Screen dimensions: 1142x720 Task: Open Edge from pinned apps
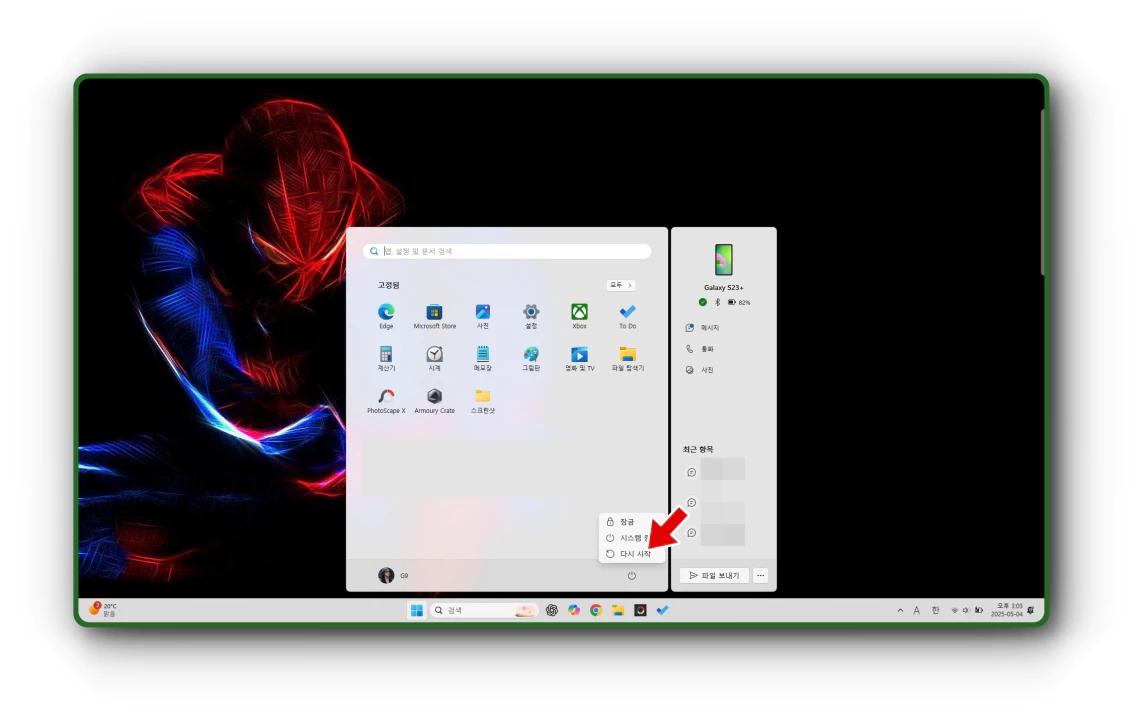coord(386,316)
